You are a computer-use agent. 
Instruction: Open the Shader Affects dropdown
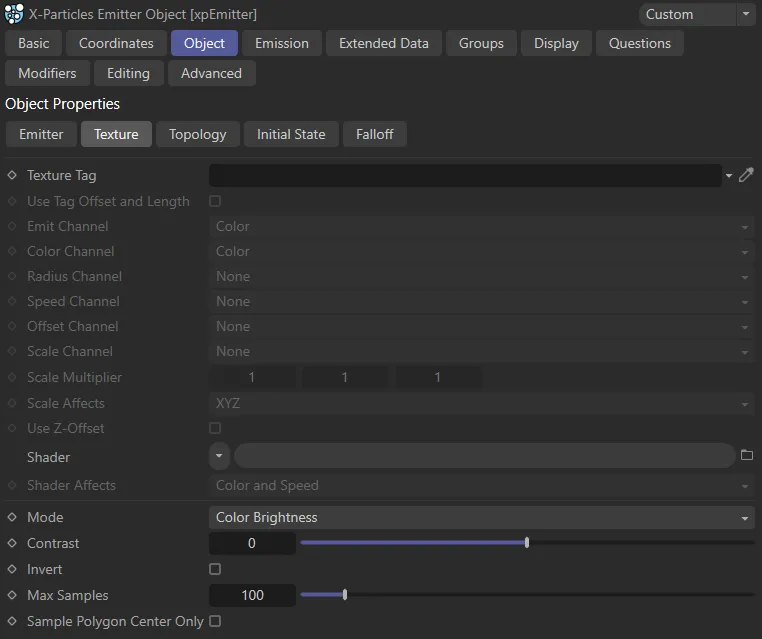(482, 485)
